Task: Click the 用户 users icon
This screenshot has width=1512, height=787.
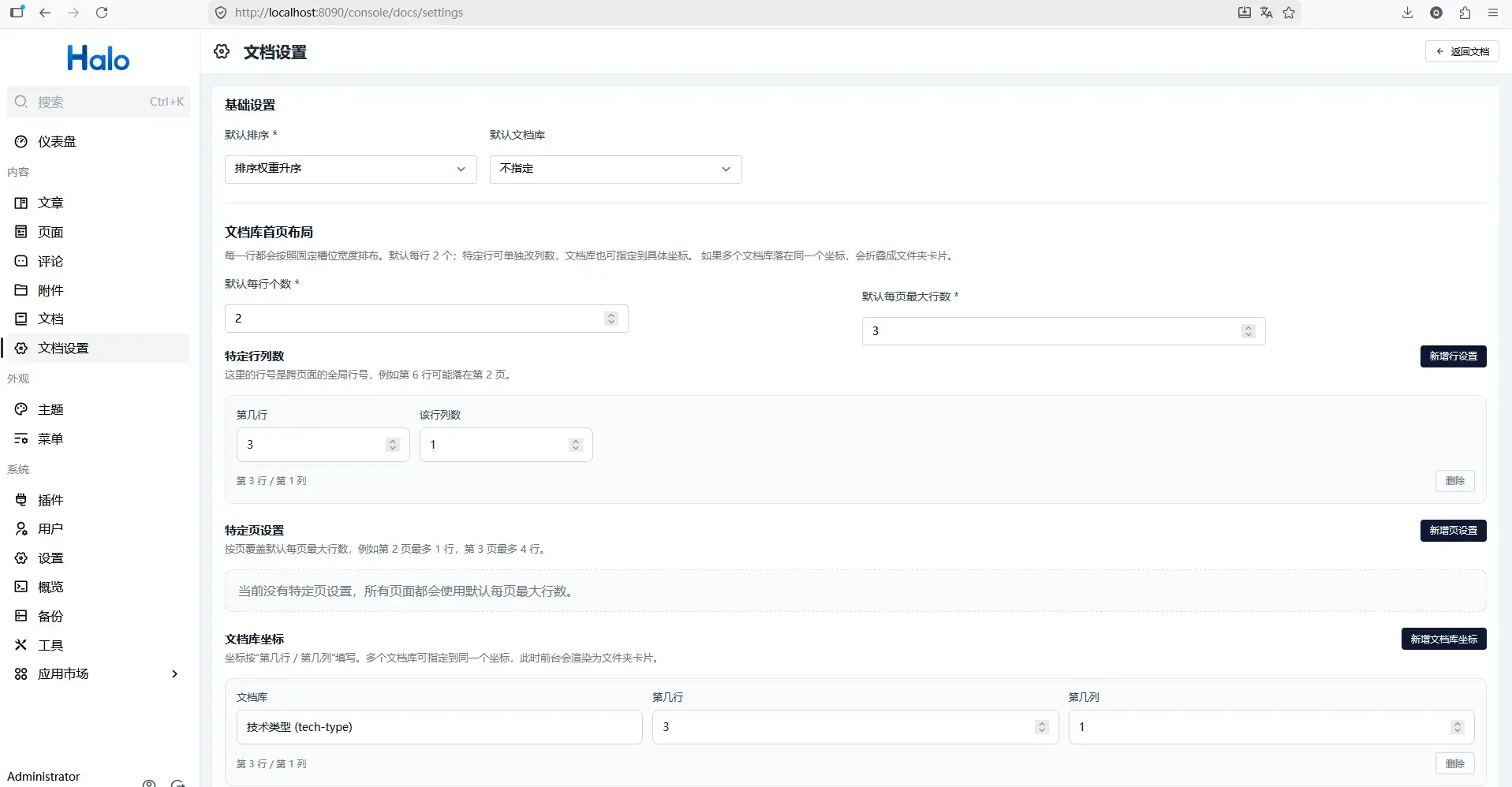Action: click(21, 528)
